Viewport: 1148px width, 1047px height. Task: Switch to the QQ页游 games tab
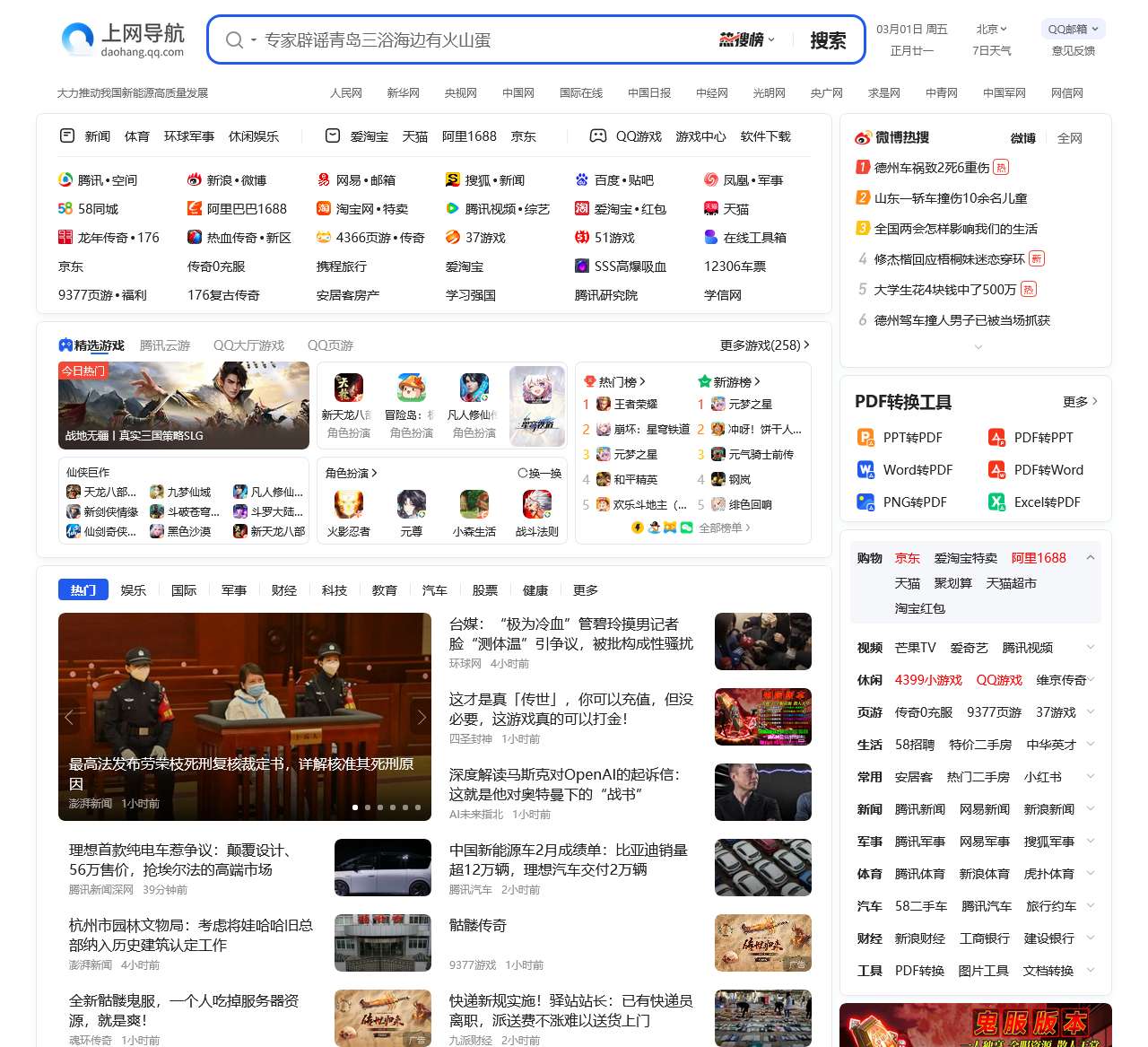click(x=330, y=345)
